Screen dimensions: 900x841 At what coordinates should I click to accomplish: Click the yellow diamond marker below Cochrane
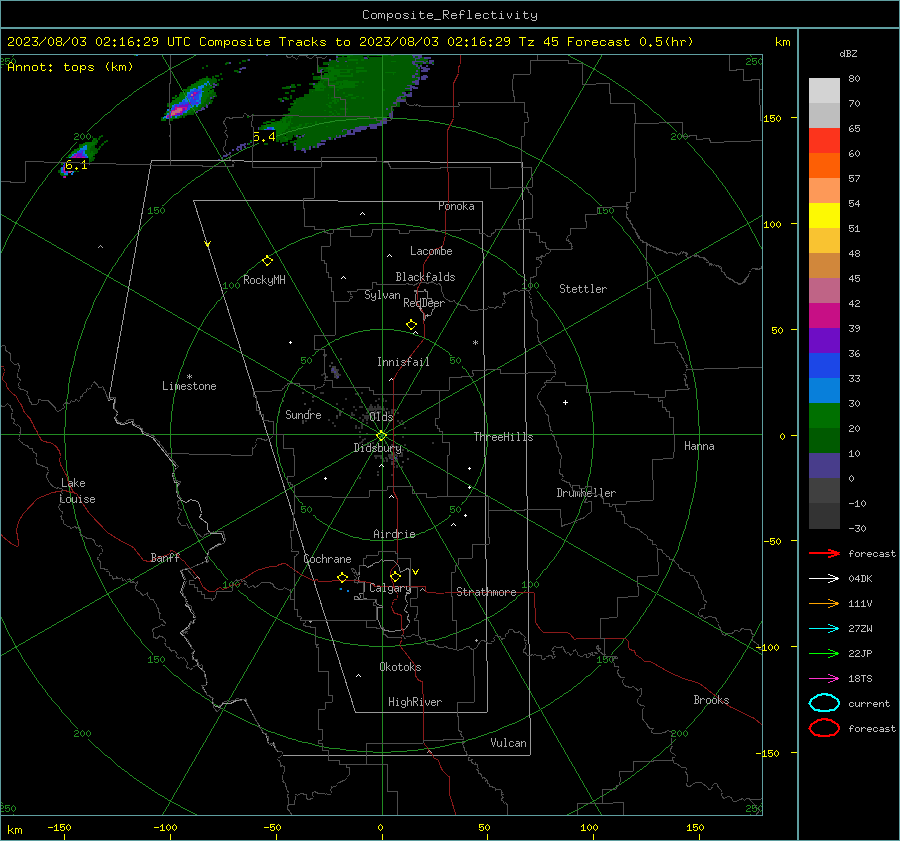pyautogui.click(x=342, y=577)
